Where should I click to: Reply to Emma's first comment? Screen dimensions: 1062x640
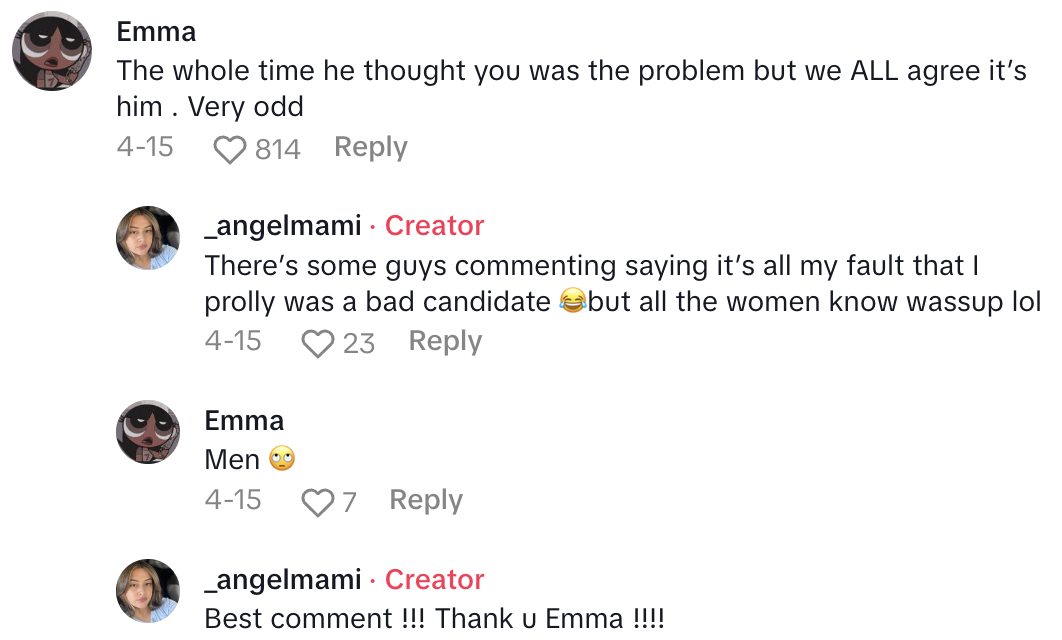coord(369,147)
